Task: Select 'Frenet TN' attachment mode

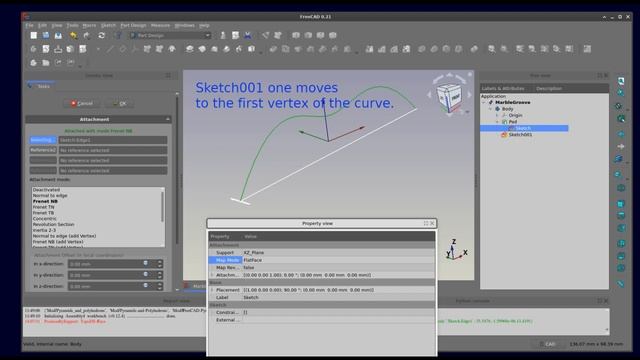Action: 43,207
